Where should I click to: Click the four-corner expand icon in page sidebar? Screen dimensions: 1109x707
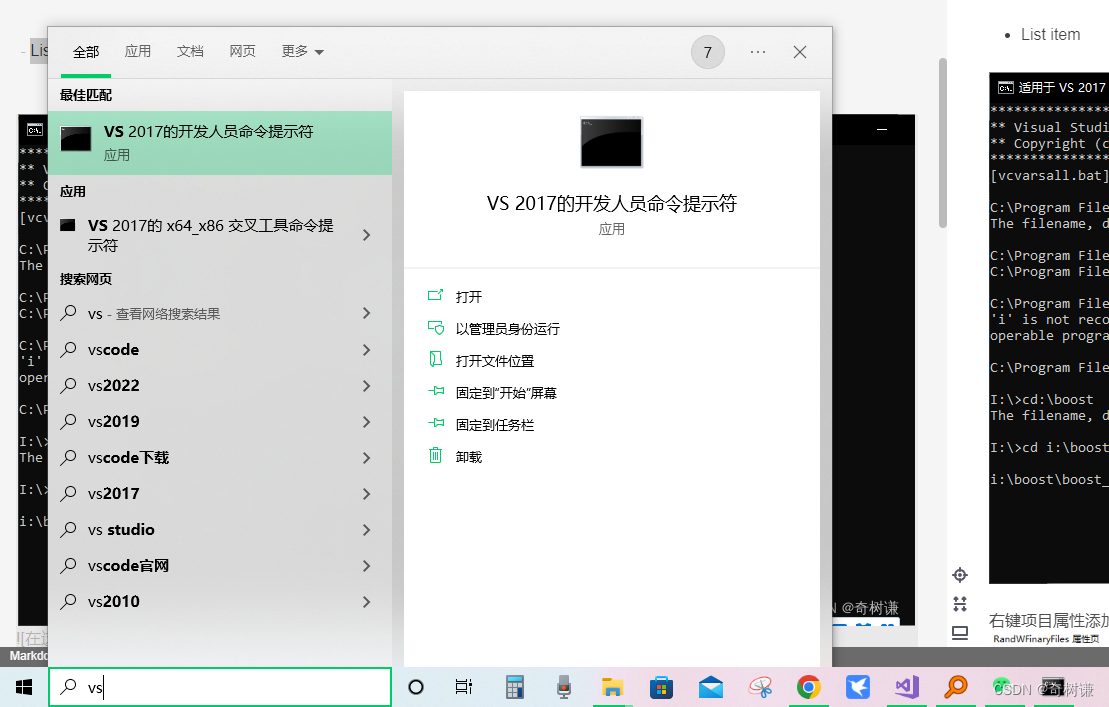tap(960, 604)
